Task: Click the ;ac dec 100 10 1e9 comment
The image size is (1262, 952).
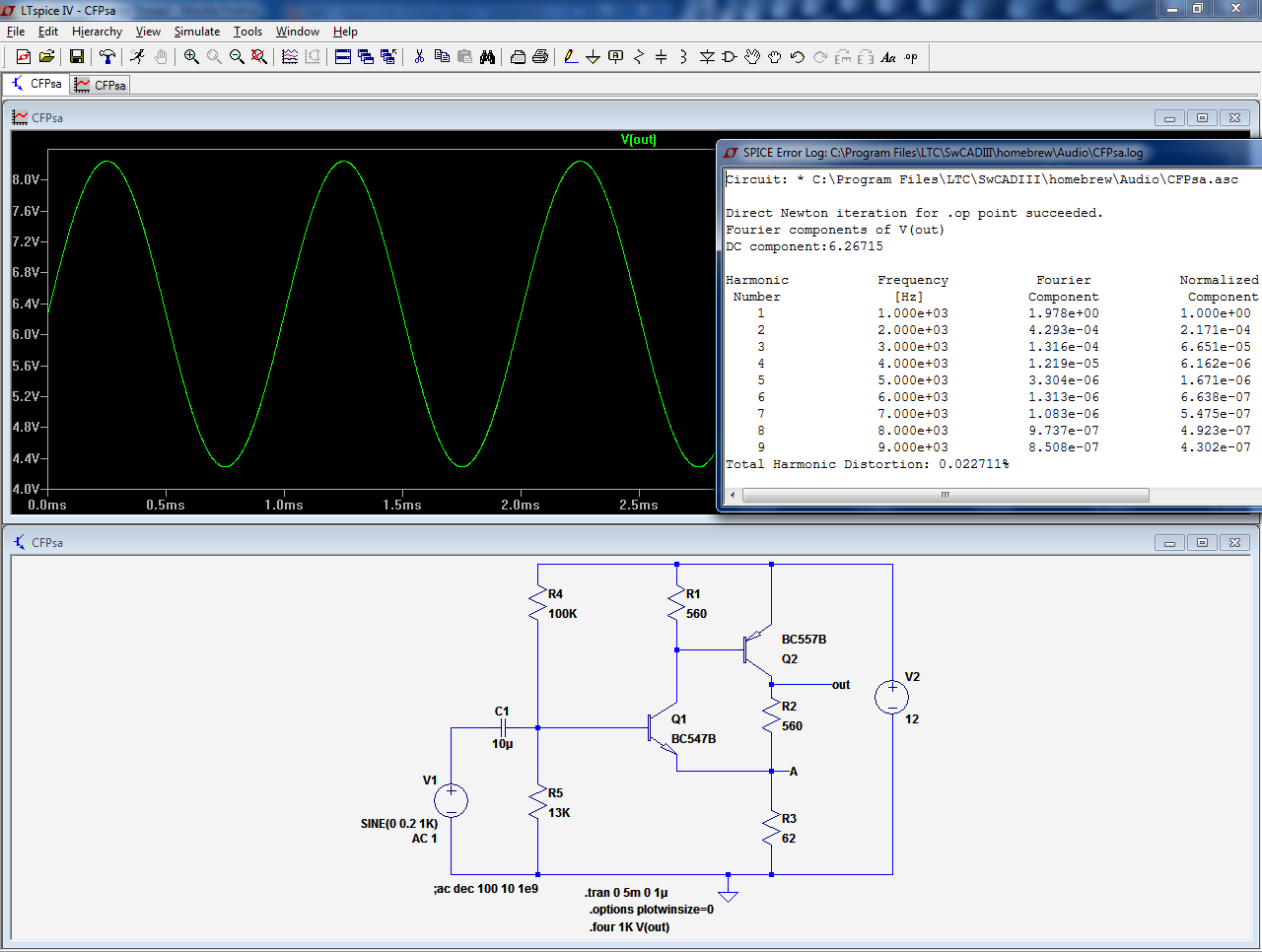Action: (486, 889)
